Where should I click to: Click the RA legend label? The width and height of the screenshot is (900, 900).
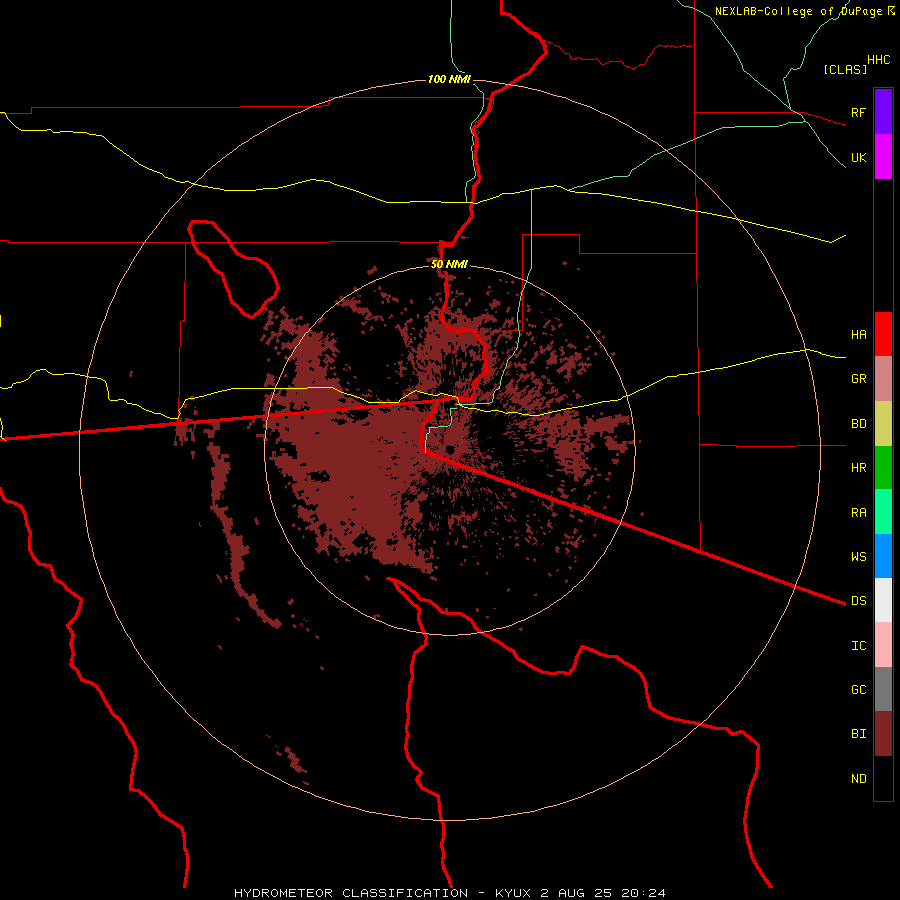858,513
